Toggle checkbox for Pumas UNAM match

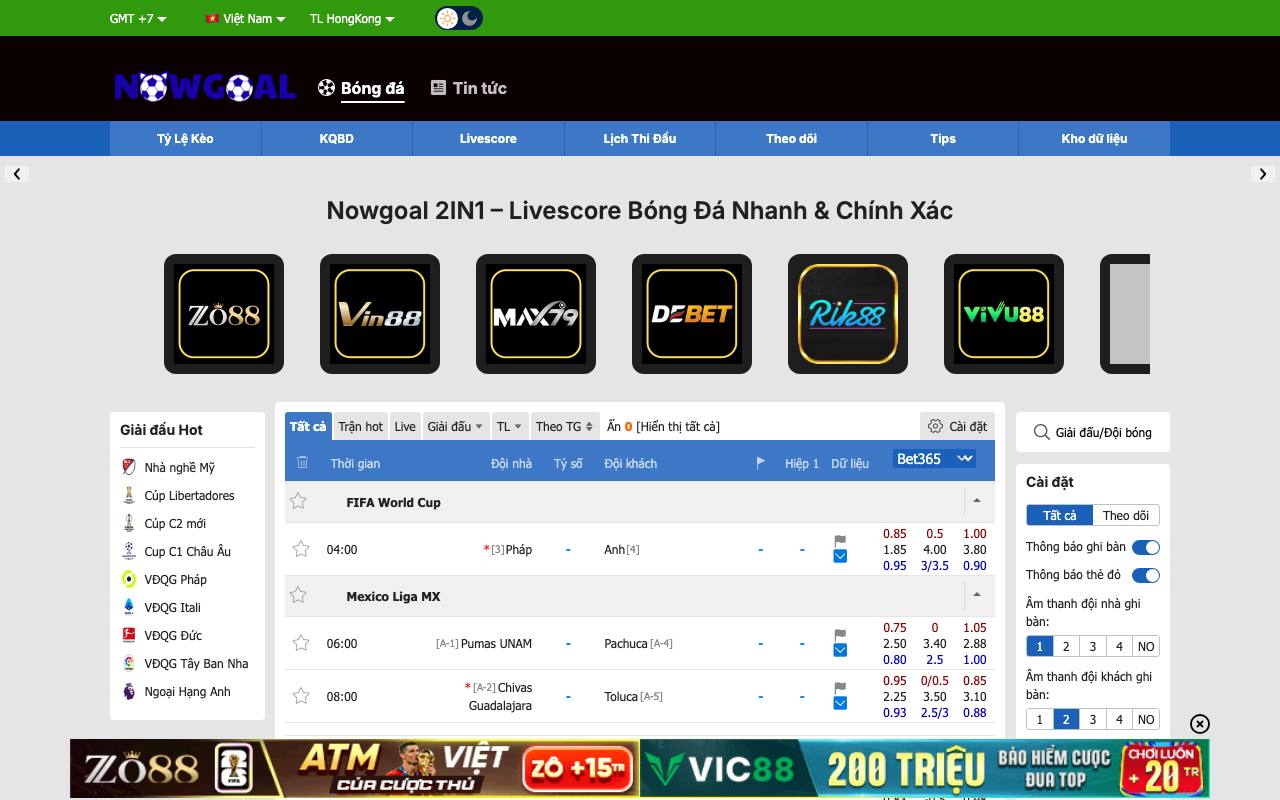pyautogui.click(x=840, y=650)
